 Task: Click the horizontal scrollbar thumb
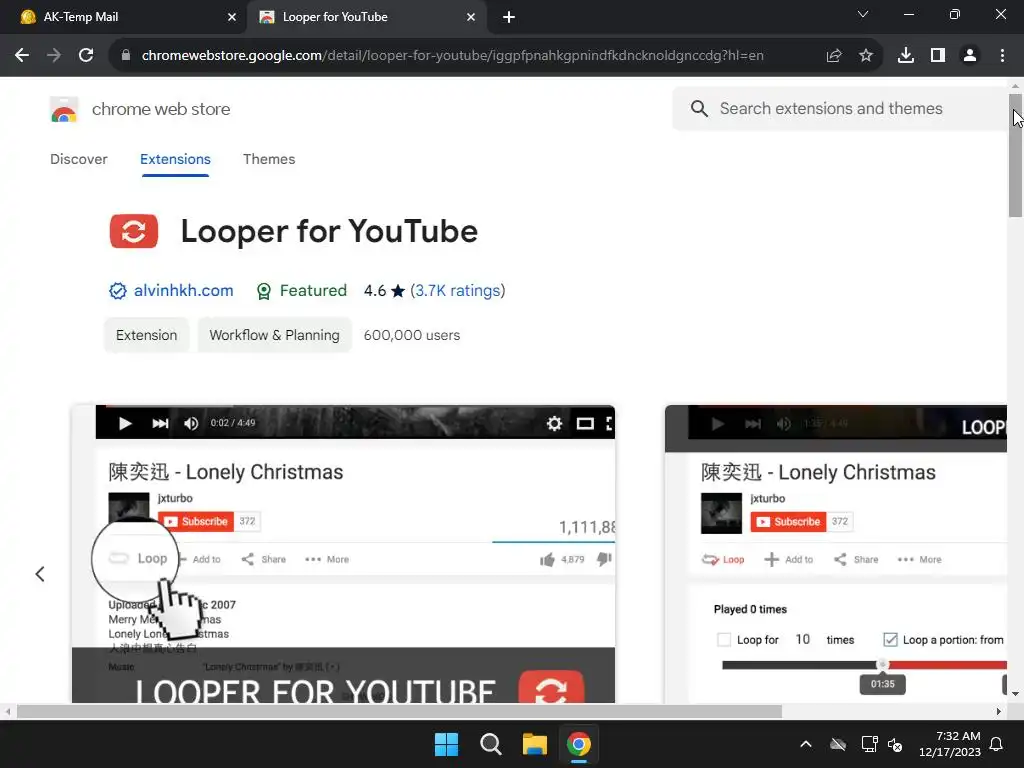coord(400,711)
